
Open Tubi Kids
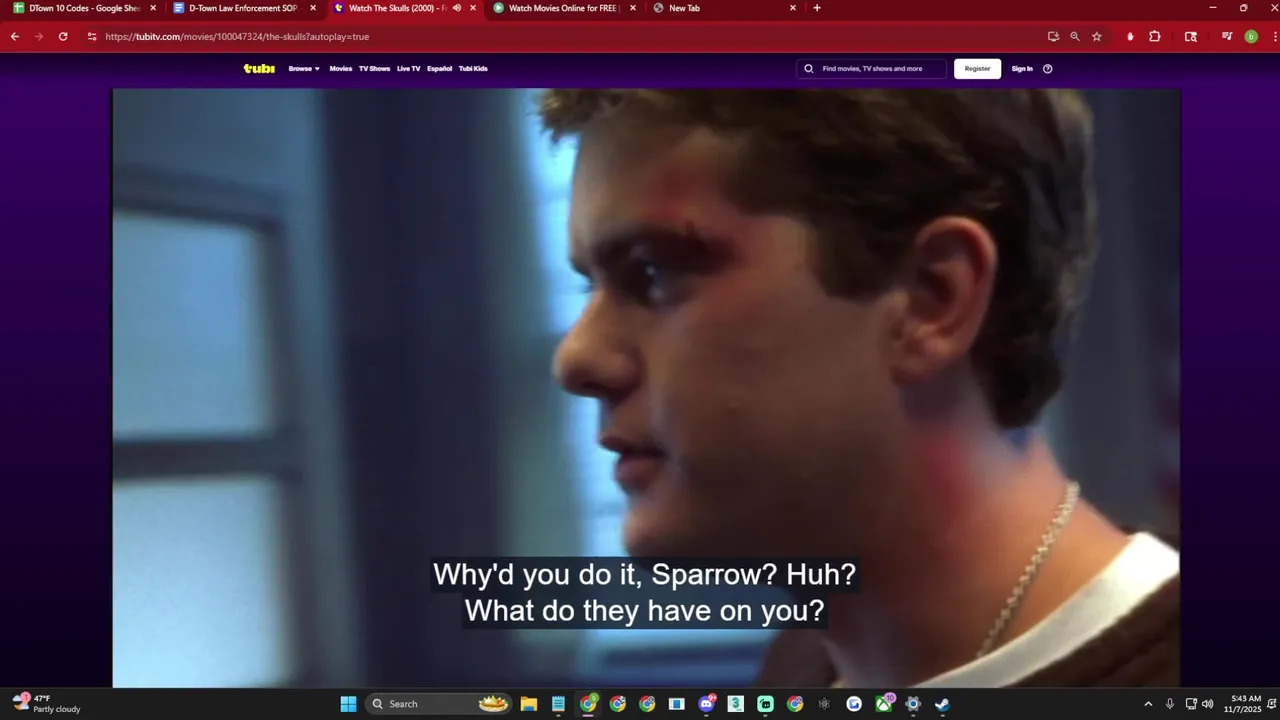473,69
